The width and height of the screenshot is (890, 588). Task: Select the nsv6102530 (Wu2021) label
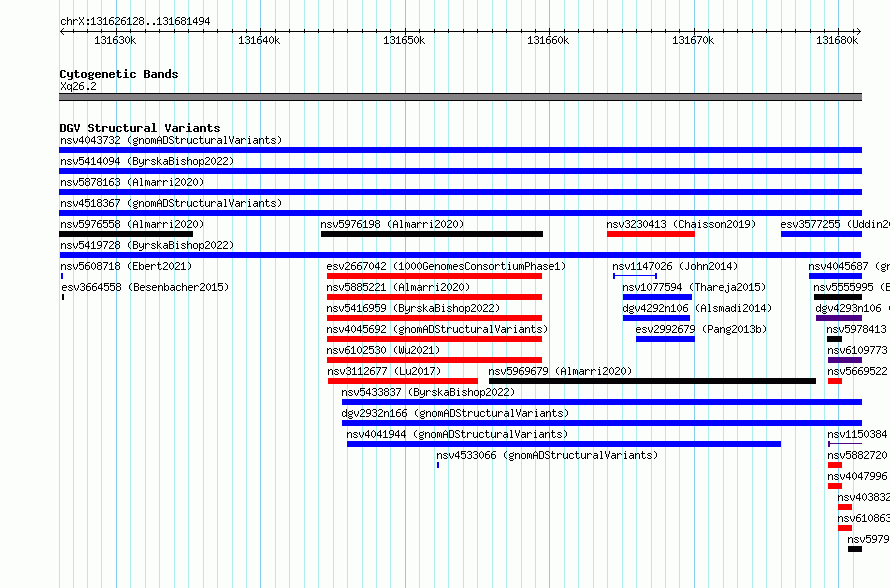click(x=383, y=350)
